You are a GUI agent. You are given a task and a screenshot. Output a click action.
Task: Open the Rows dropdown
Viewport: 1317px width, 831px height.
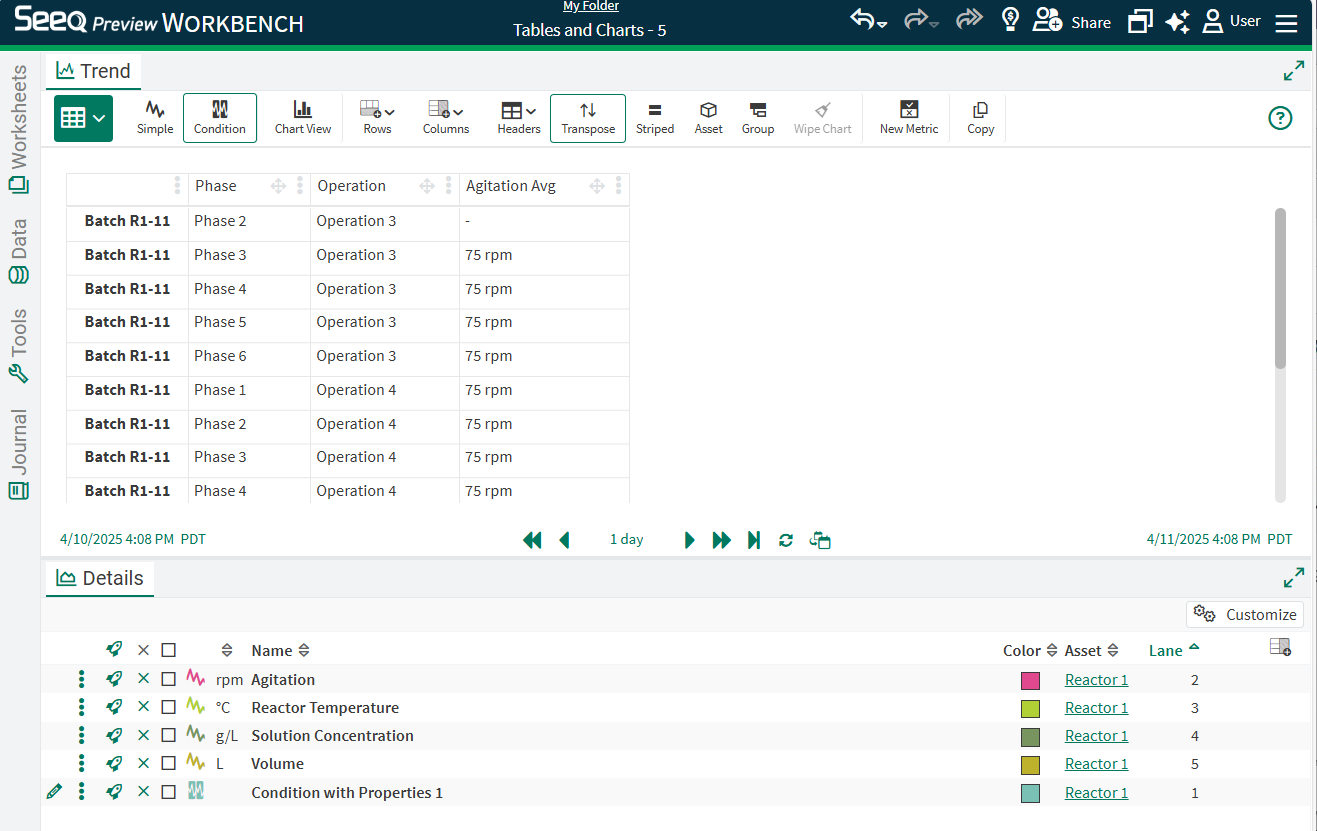click(x=377, y=117)
